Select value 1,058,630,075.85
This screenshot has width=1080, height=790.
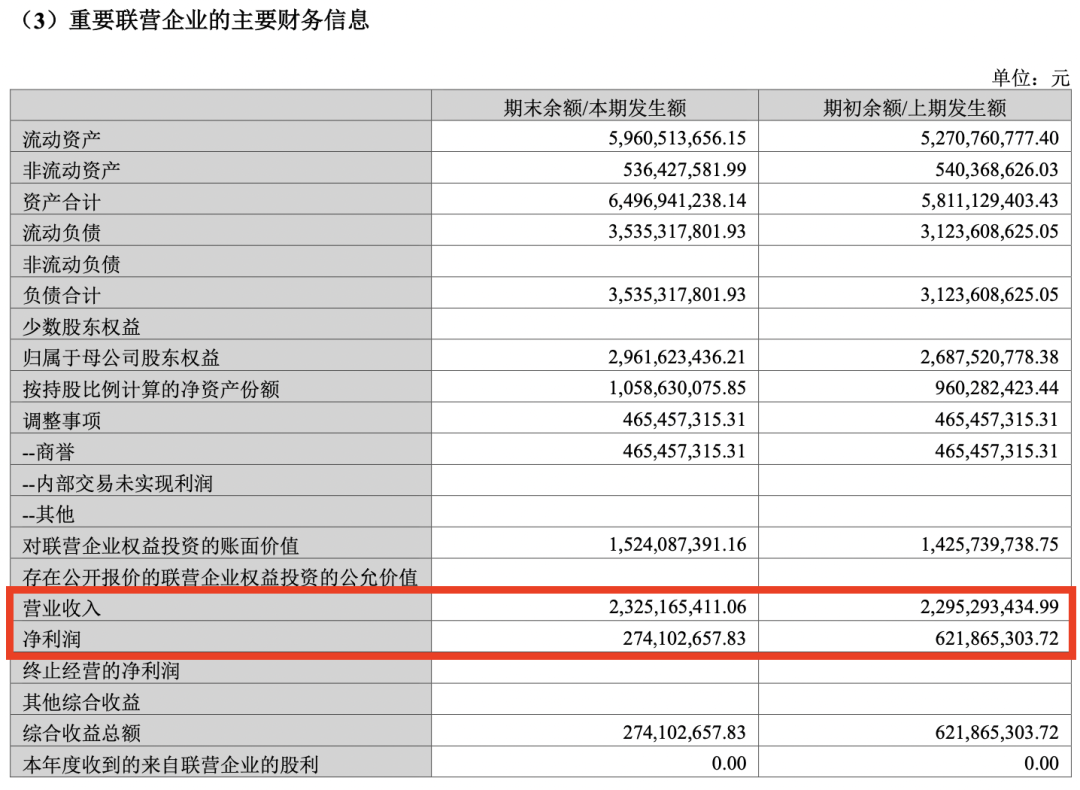[677, 388]
